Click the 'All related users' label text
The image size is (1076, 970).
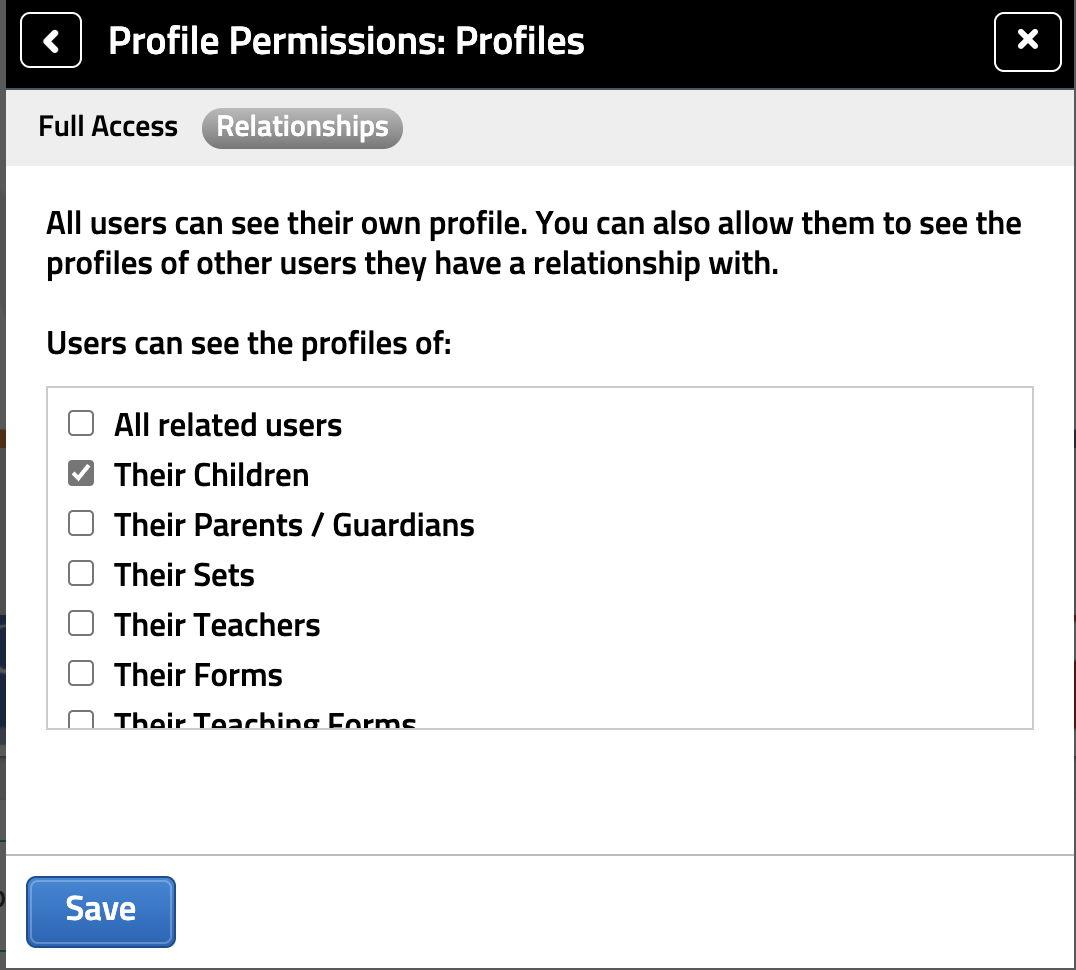[228, 425]
